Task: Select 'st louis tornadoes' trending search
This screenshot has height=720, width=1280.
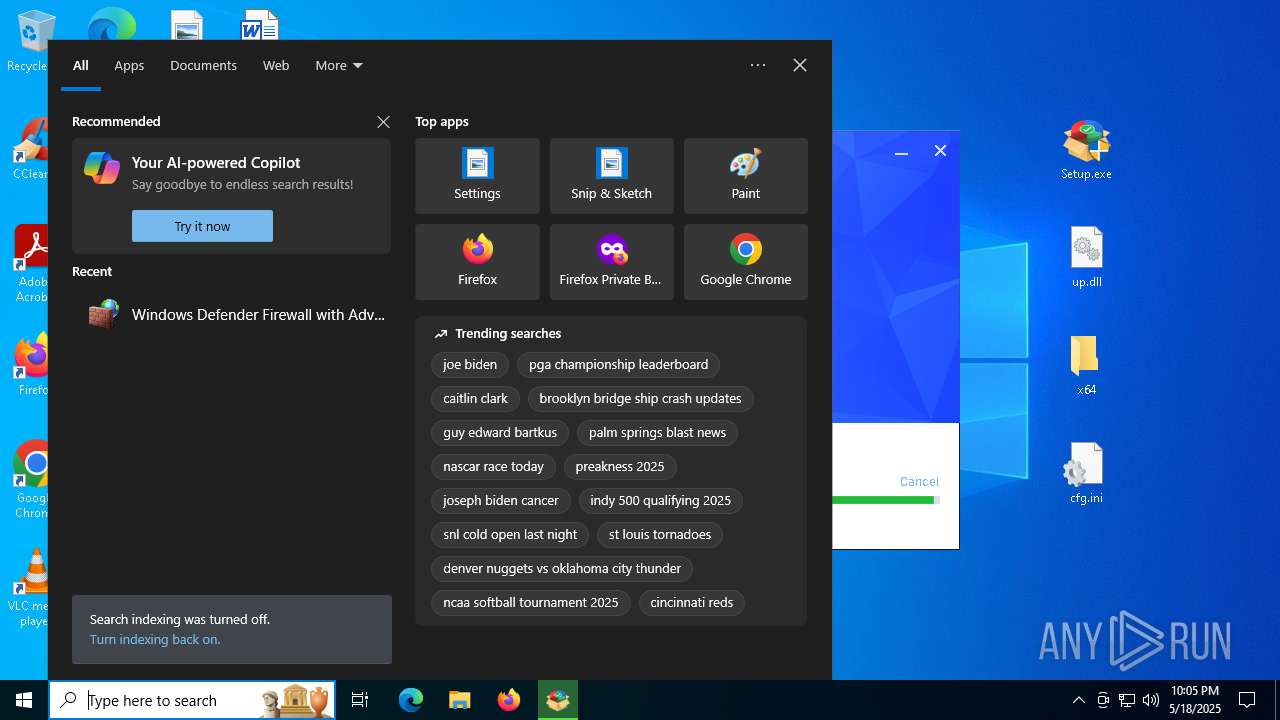Action: [x=660, y=535]
